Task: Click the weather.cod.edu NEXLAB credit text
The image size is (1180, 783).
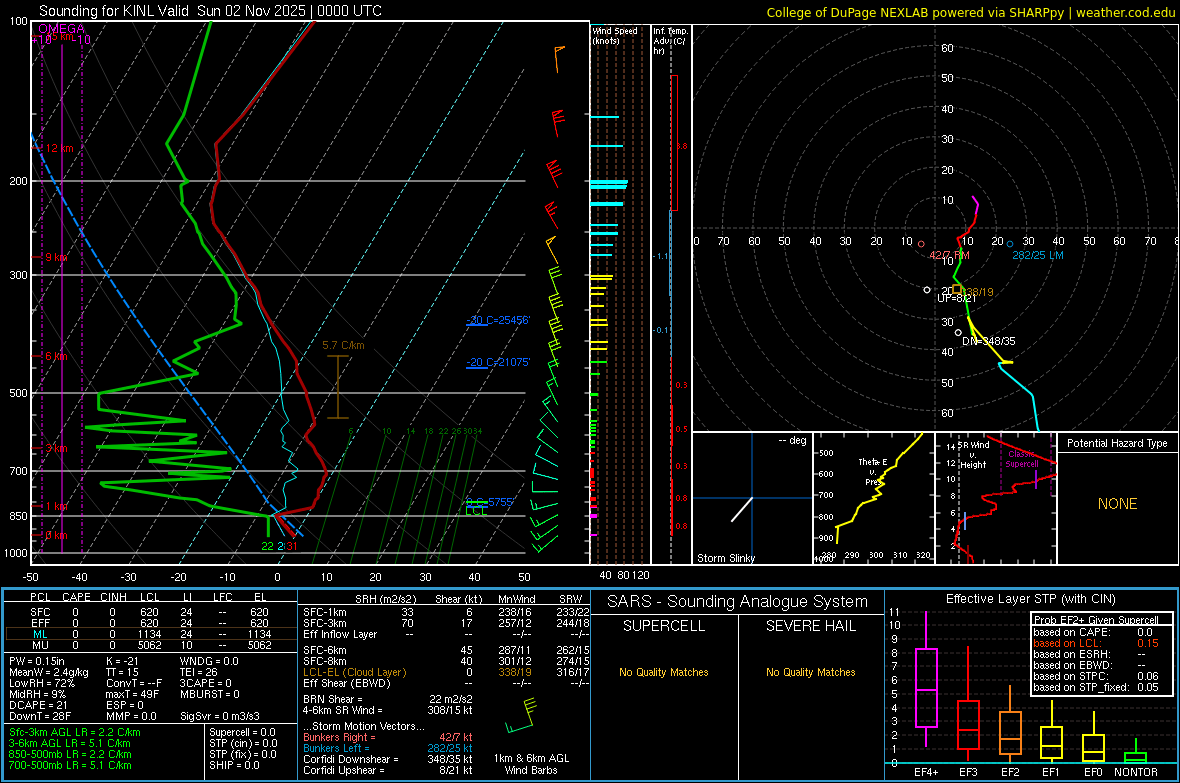Action: (x=971, y=12)
